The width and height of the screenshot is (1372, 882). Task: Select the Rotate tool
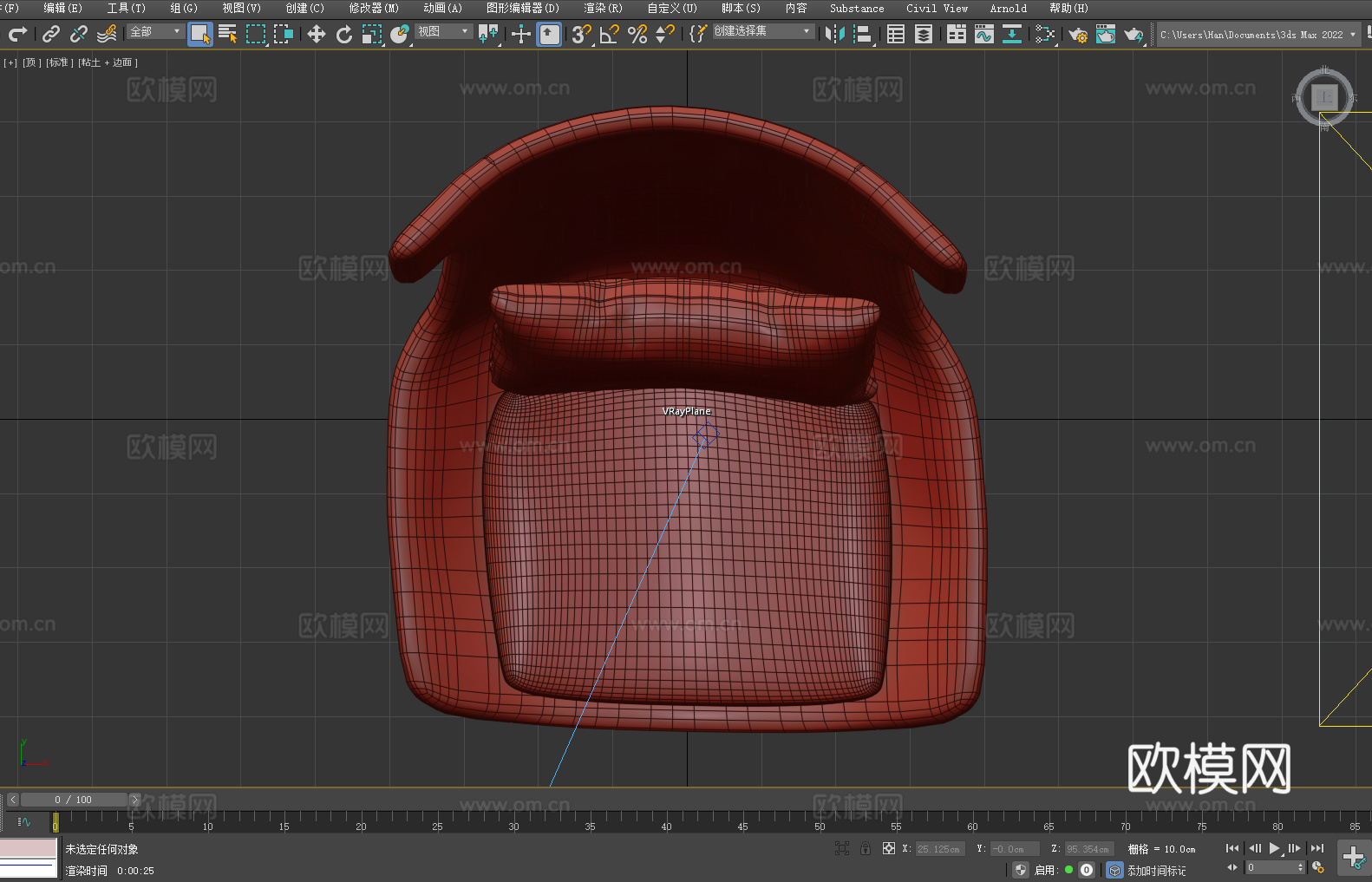(x=344, y=34)
